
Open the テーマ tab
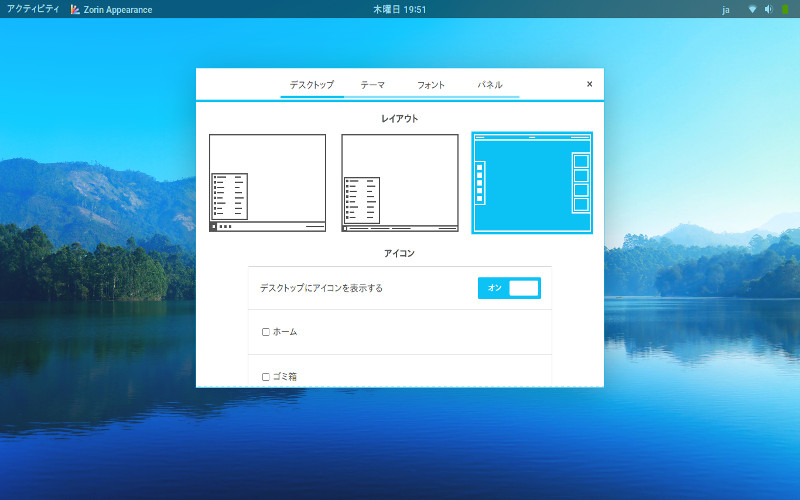[x=372, y=85]
